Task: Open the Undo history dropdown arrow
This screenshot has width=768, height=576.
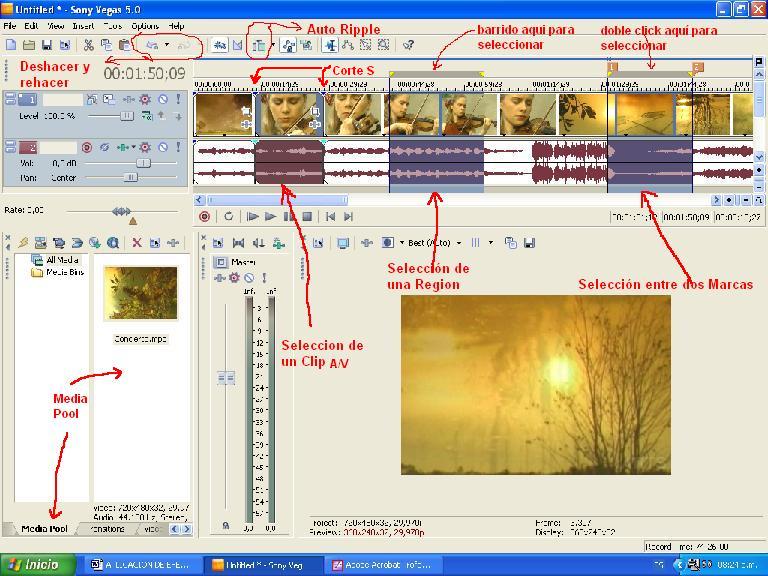Action: pos(167,45)
